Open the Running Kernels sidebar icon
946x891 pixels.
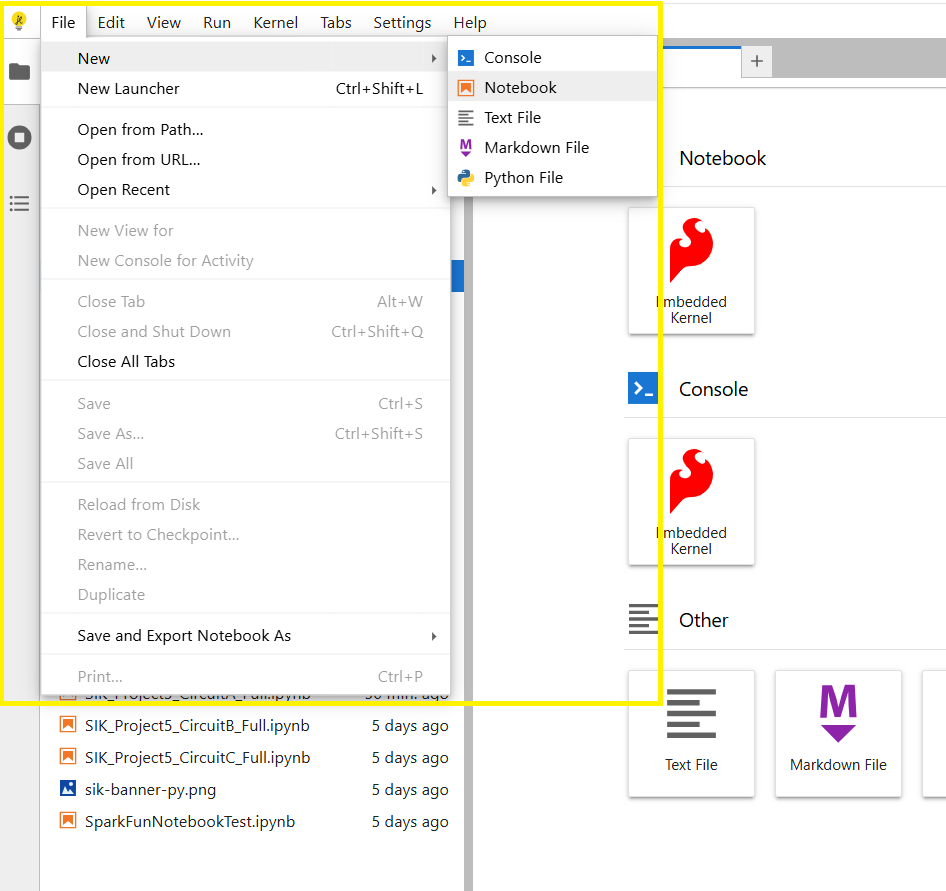(19, 138)
